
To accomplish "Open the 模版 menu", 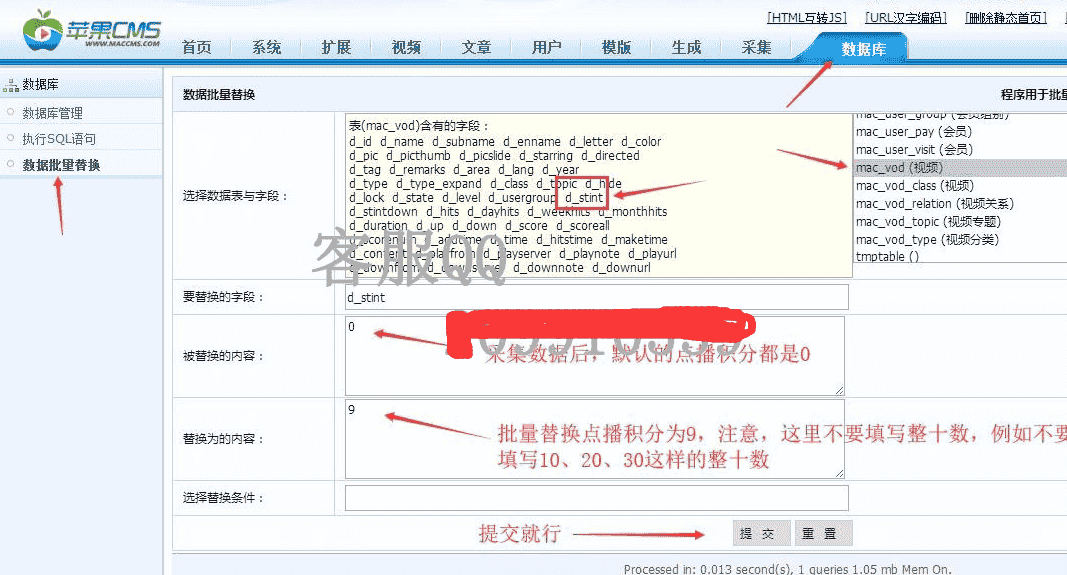I will [617, 48].
